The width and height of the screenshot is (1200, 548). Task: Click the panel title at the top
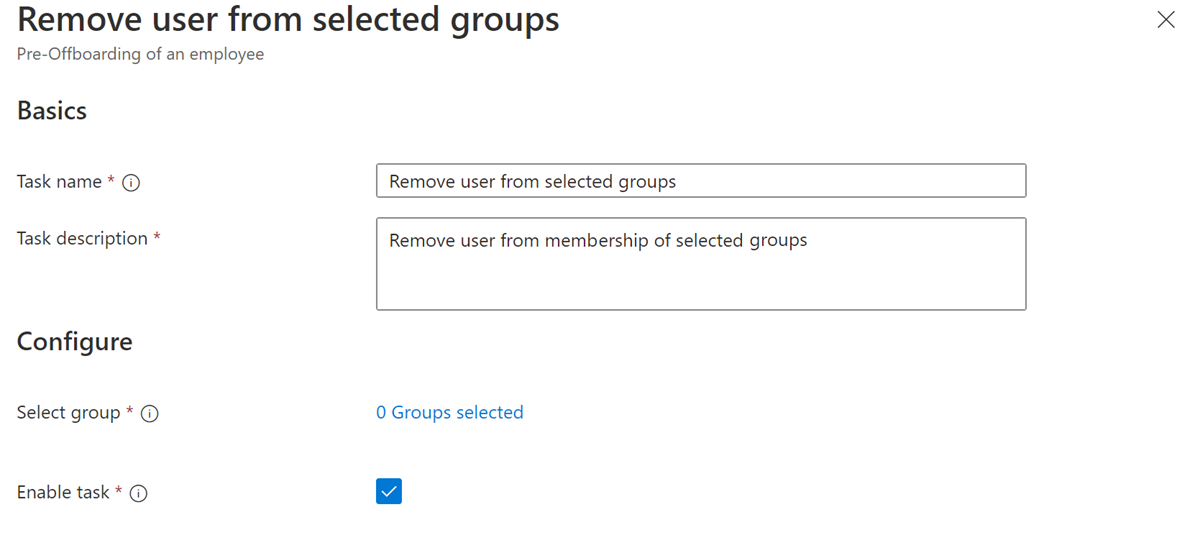(288, 20)
